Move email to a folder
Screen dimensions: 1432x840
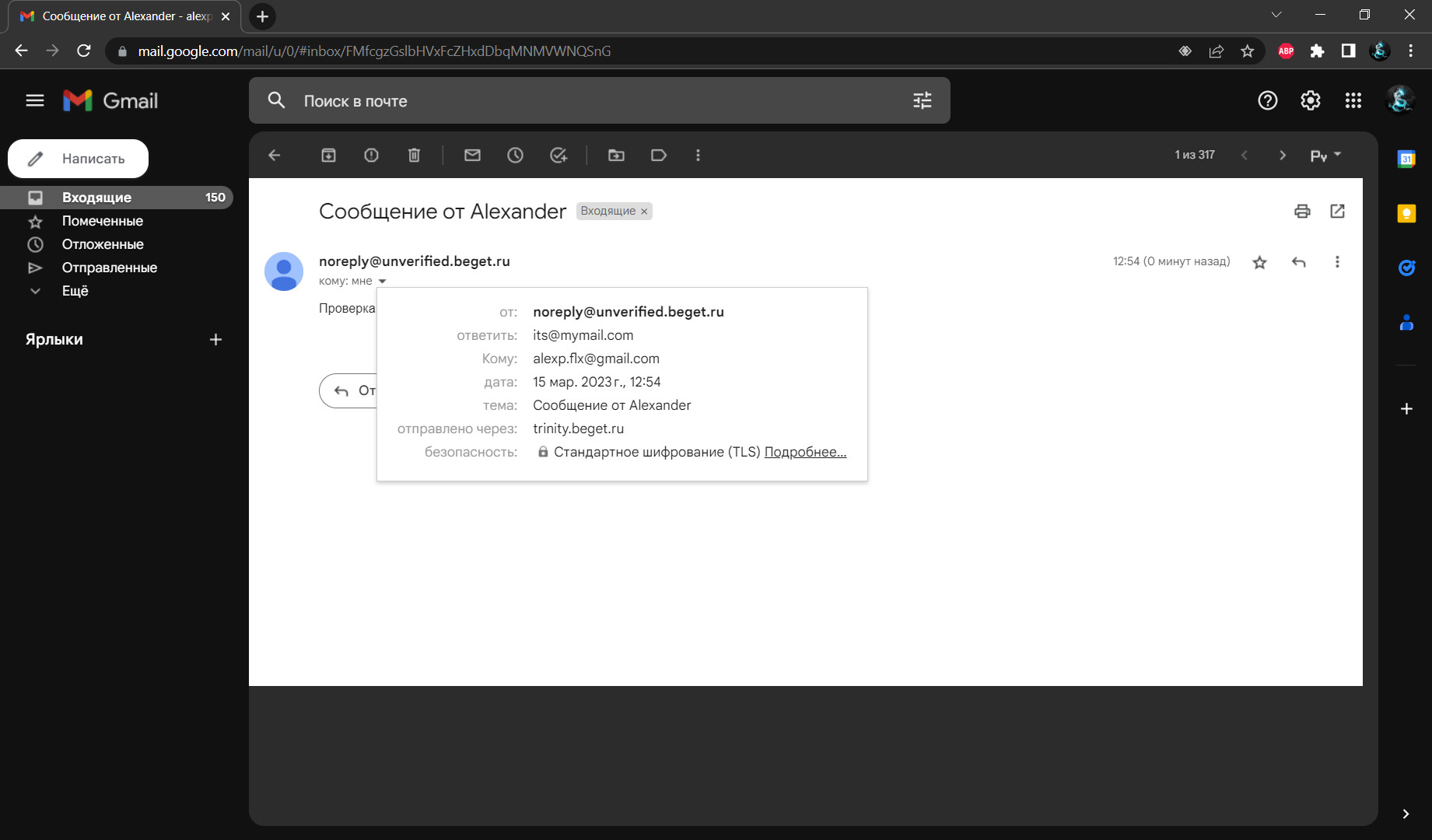(616, 155)
